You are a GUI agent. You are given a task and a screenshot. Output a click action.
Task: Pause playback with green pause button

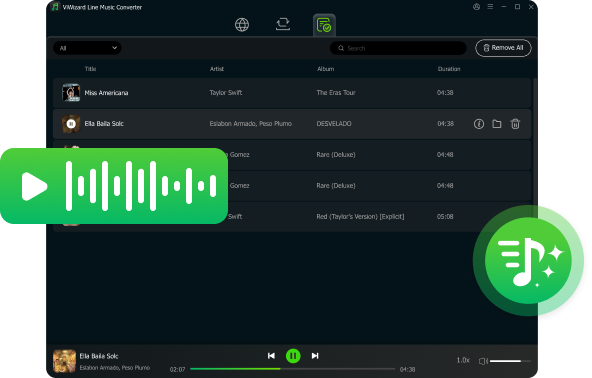point(293,356)
